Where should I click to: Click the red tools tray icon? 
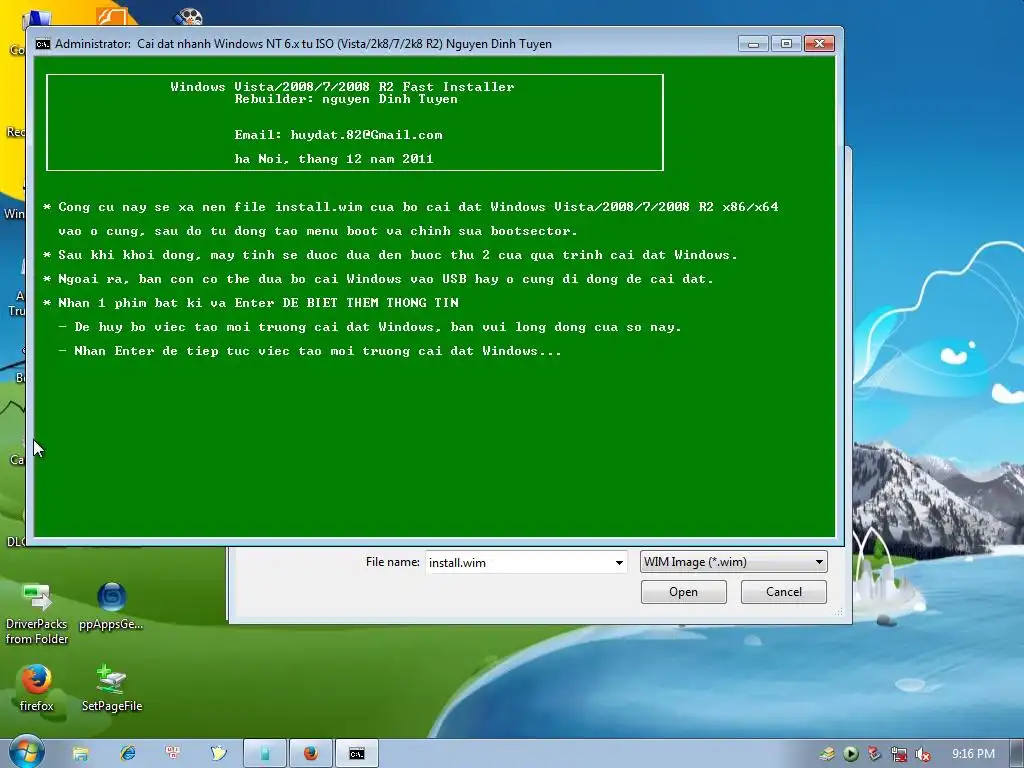[874, 754]
